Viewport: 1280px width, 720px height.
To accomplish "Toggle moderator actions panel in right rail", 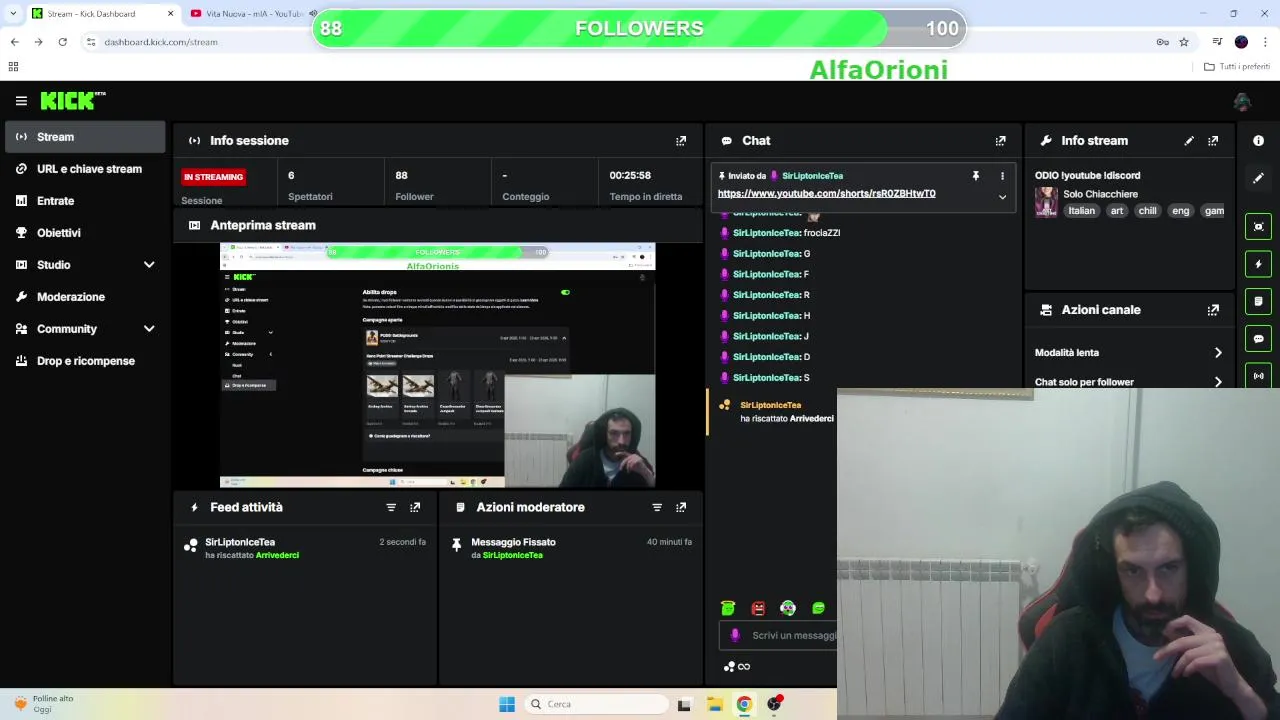I will [x=1258, y=301].
